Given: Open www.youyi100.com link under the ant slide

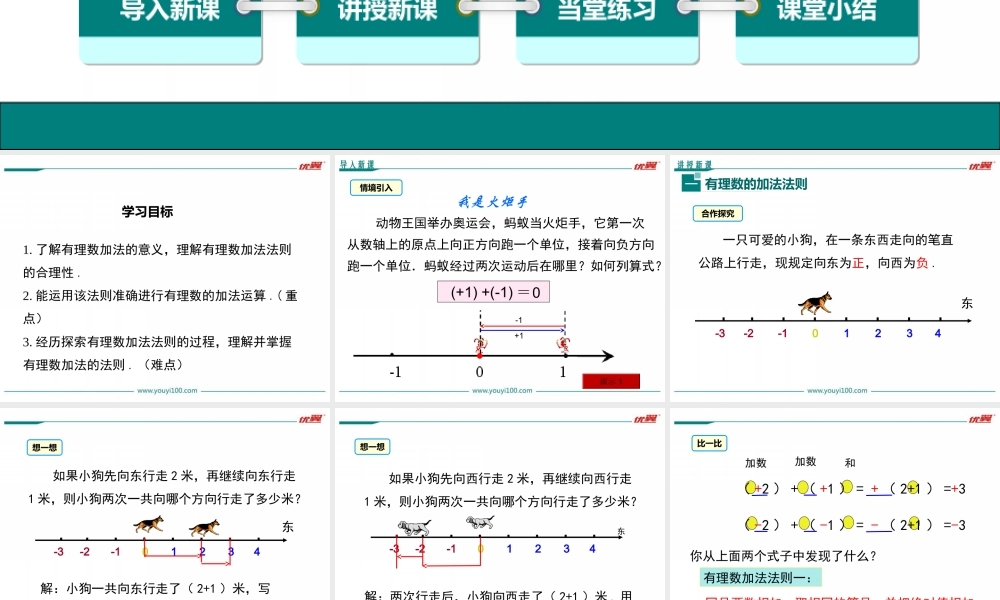Looking at the screenshot, I should coord(497,391).
